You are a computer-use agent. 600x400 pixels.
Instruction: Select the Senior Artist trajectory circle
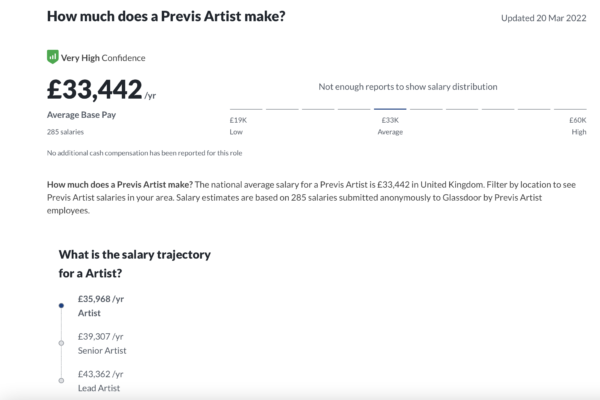[61, 343]
